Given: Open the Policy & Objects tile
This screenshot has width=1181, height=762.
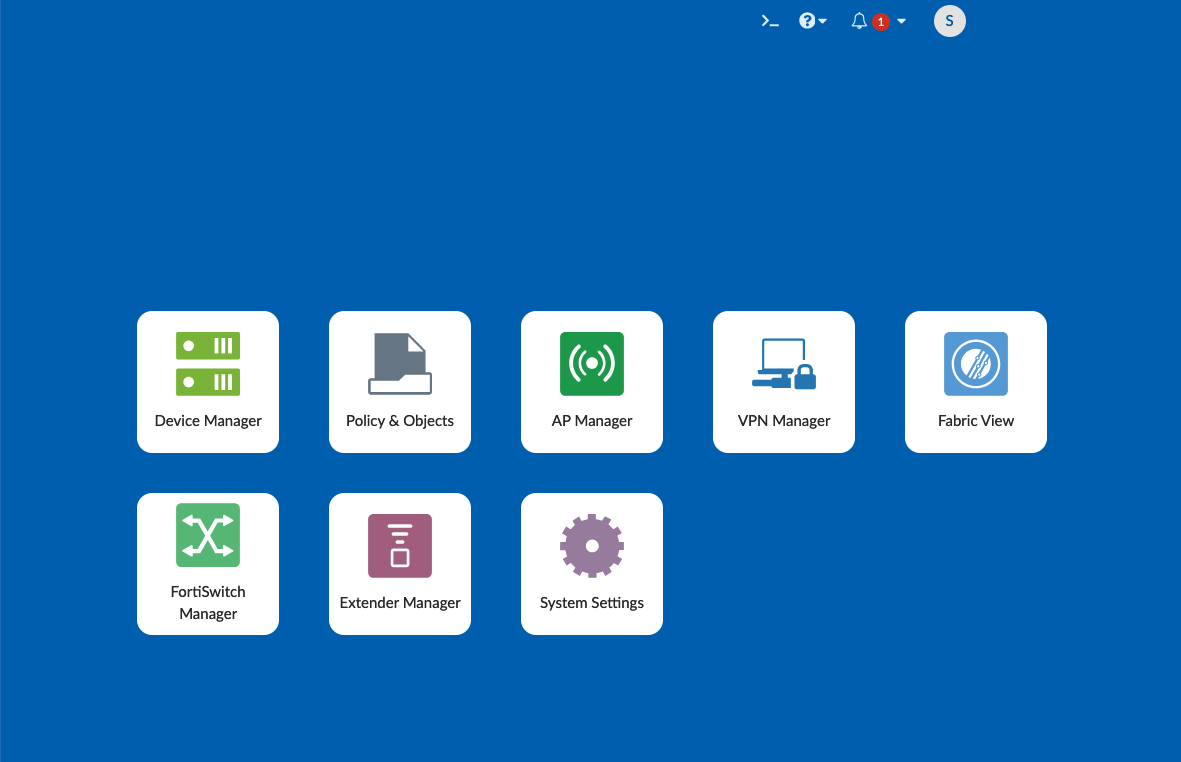Looking at the screenshot, I should click(400, 382).
